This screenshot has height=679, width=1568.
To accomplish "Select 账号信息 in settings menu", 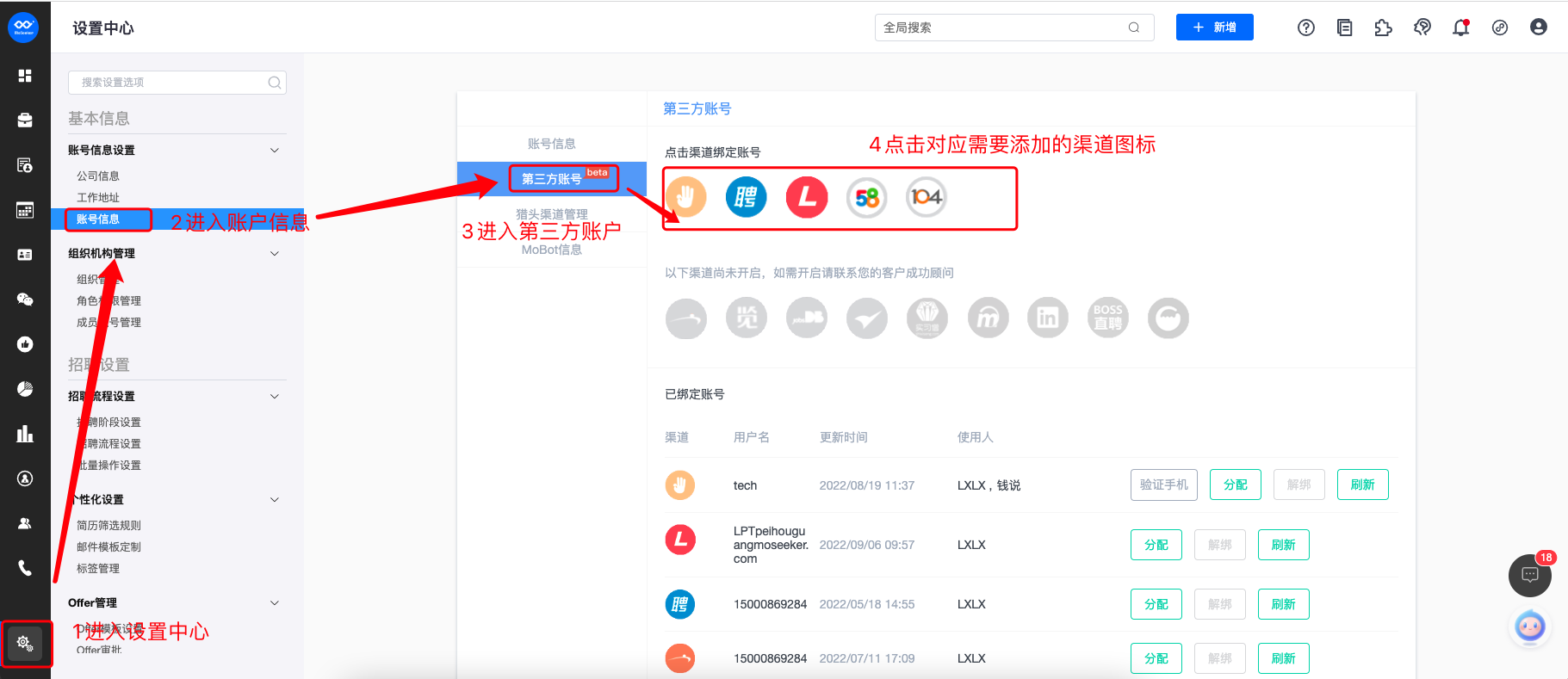I will (98, 219).
